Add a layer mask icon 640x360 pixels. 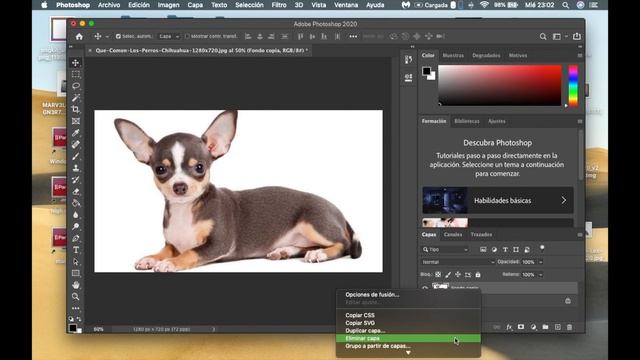521,327
